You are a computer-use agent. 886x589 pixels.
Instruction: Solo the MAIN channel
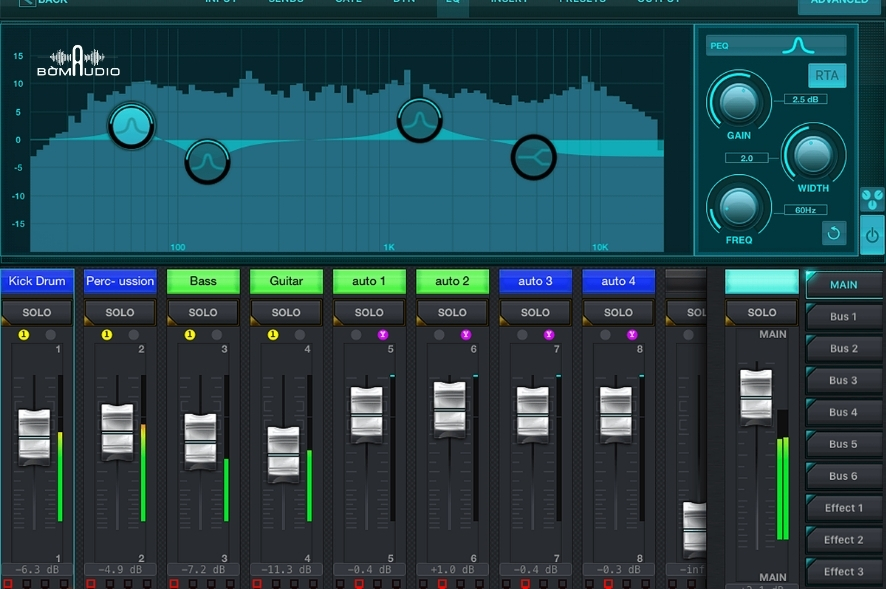762,313
